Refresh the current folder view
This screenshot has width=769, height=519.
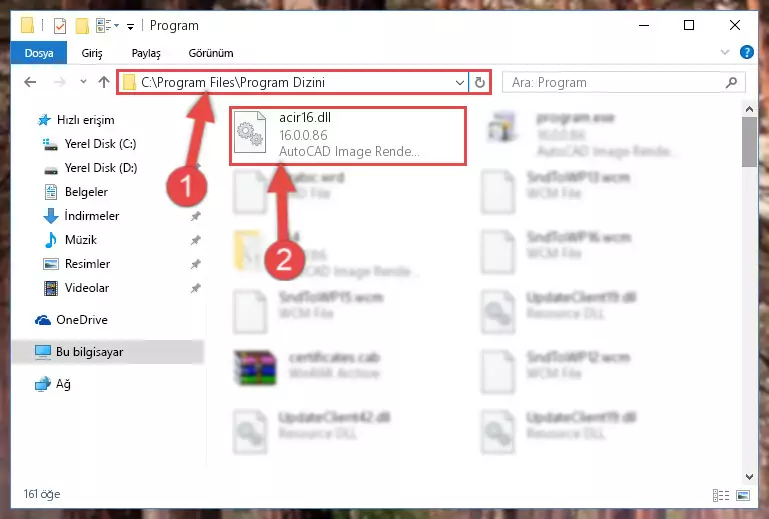click(480, 82)
